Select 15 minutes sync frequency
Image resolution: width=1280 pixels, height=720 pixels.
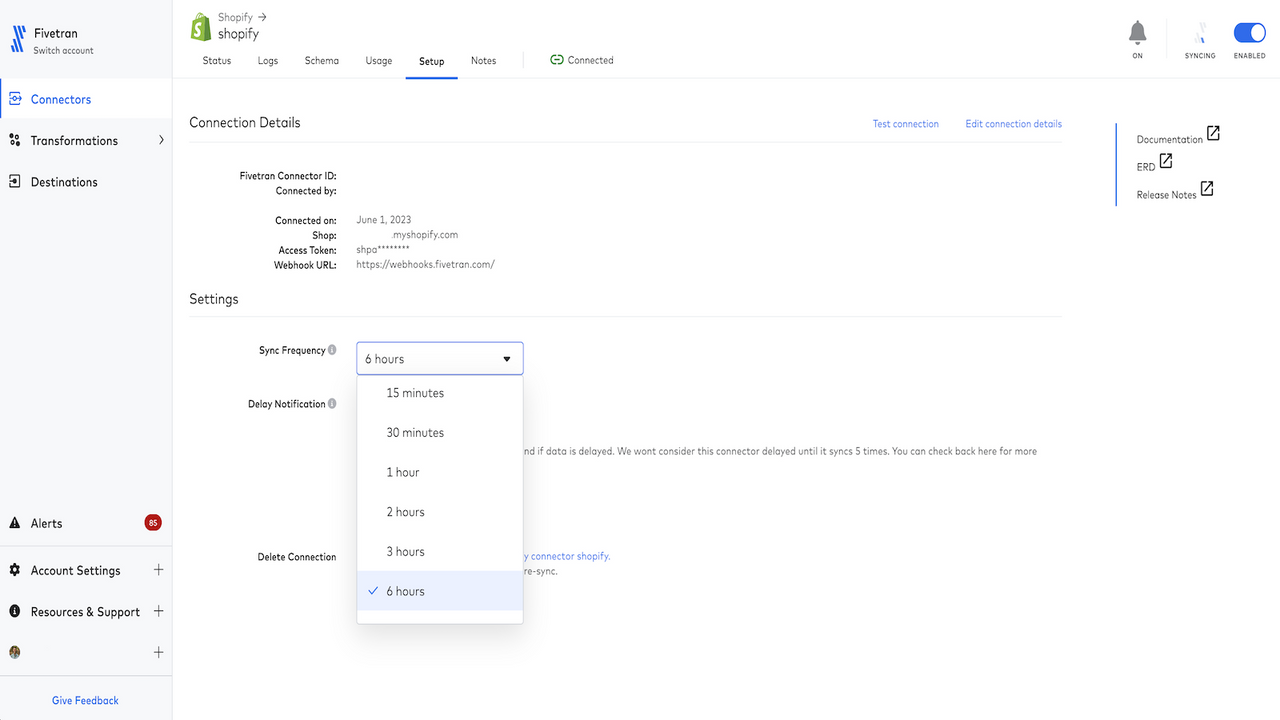440,393
